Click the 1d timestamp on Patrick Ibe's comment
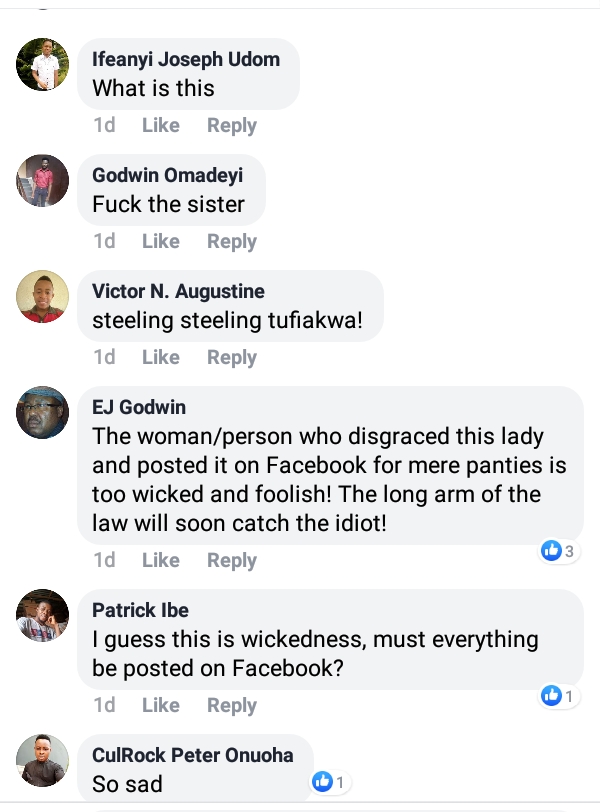 [104, 706]
